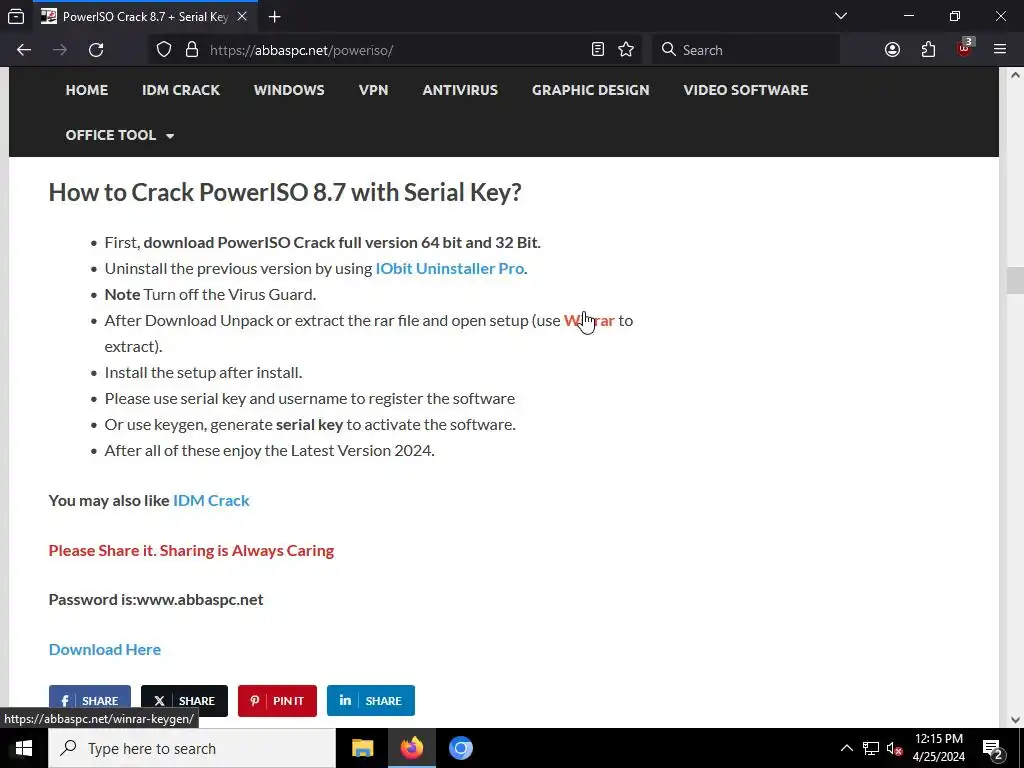Select the ANTIVIRUS navigation item
Image resolution: width=1024 pixels, height=768 pixels.
pyautogui.click(x=460, y=90)
